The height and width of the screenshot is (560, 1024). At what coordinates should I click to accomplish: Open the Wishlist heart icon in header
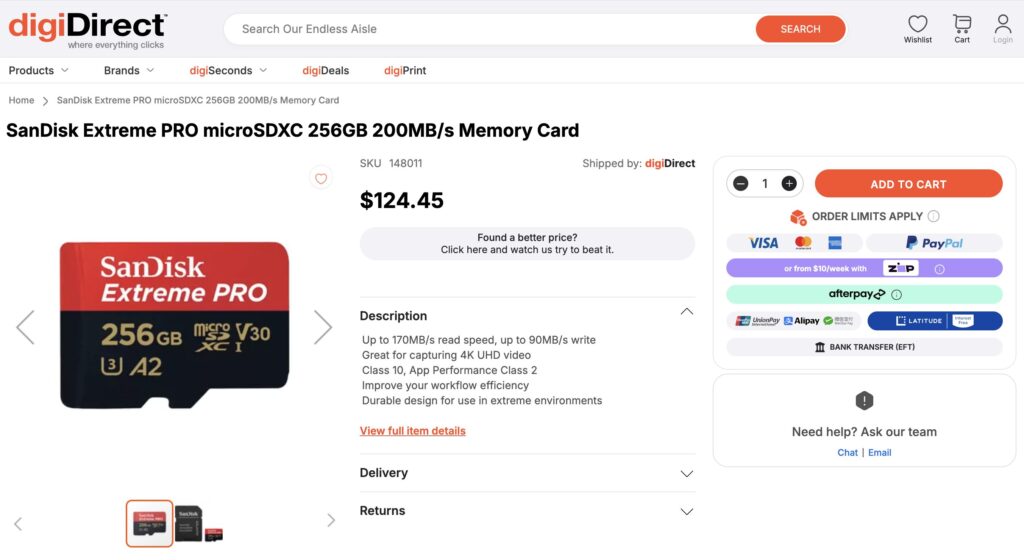coord(917,24)
